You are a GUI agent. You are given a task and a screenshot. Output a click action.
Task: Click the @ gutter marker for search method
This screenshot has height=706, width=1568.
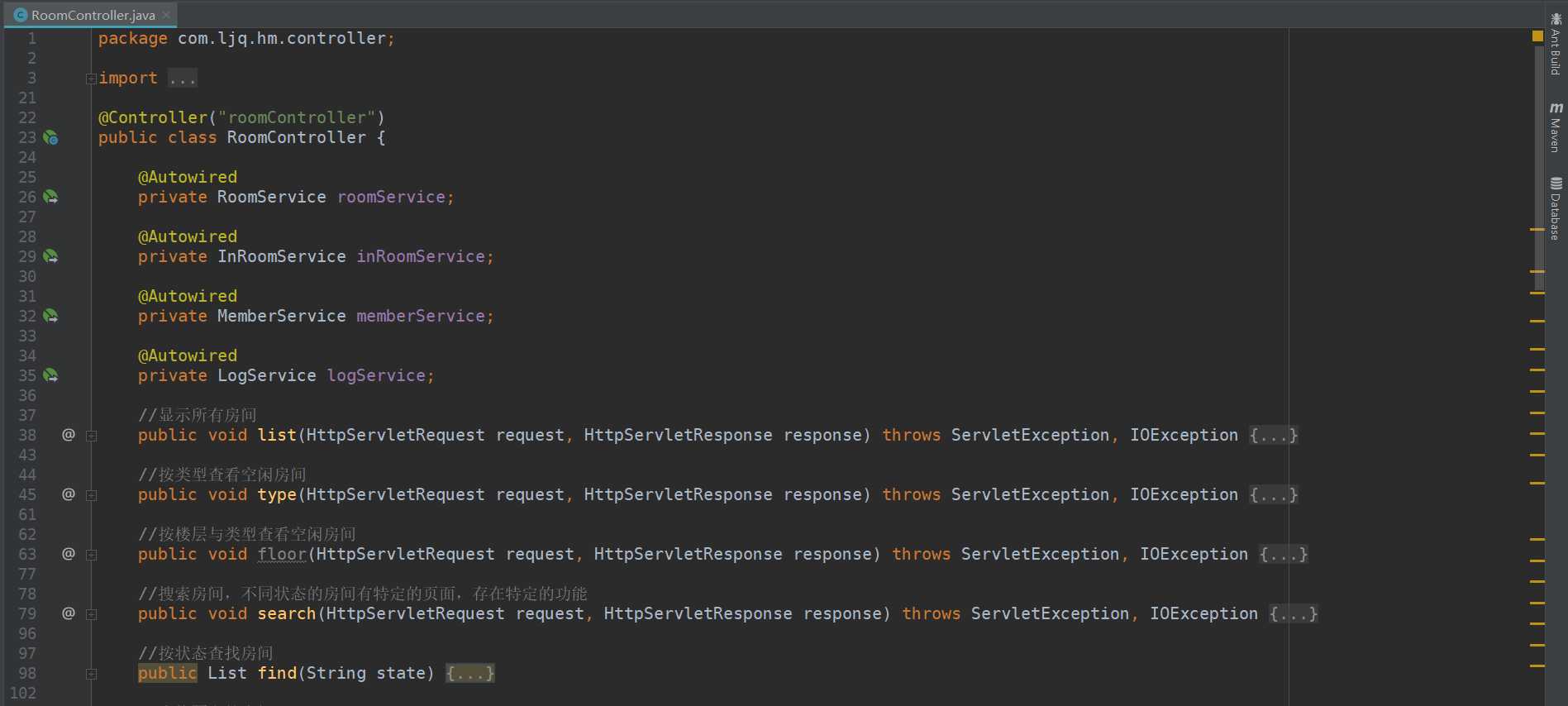[69, 613]
